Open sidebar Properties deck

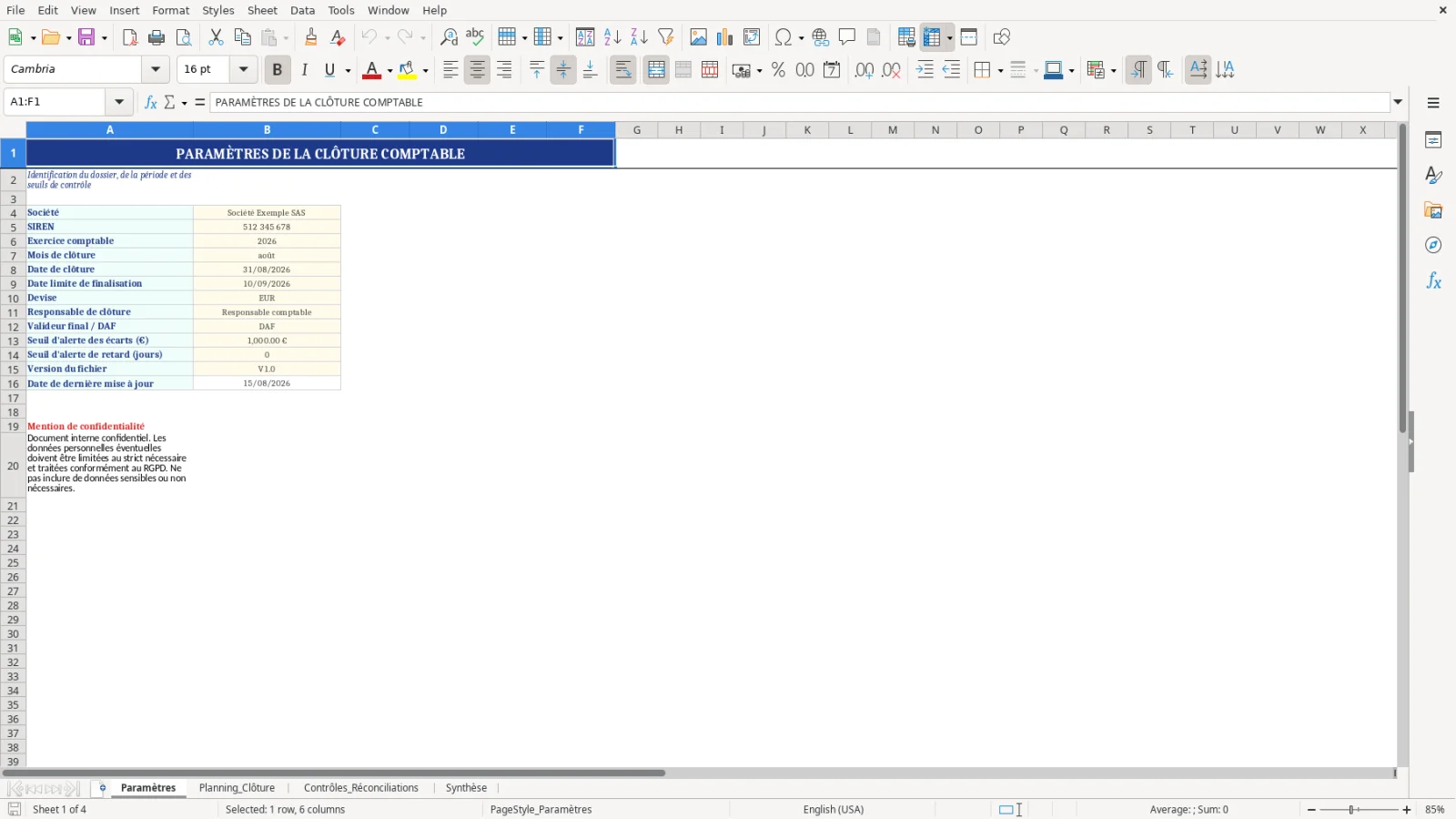(1433, 140)
